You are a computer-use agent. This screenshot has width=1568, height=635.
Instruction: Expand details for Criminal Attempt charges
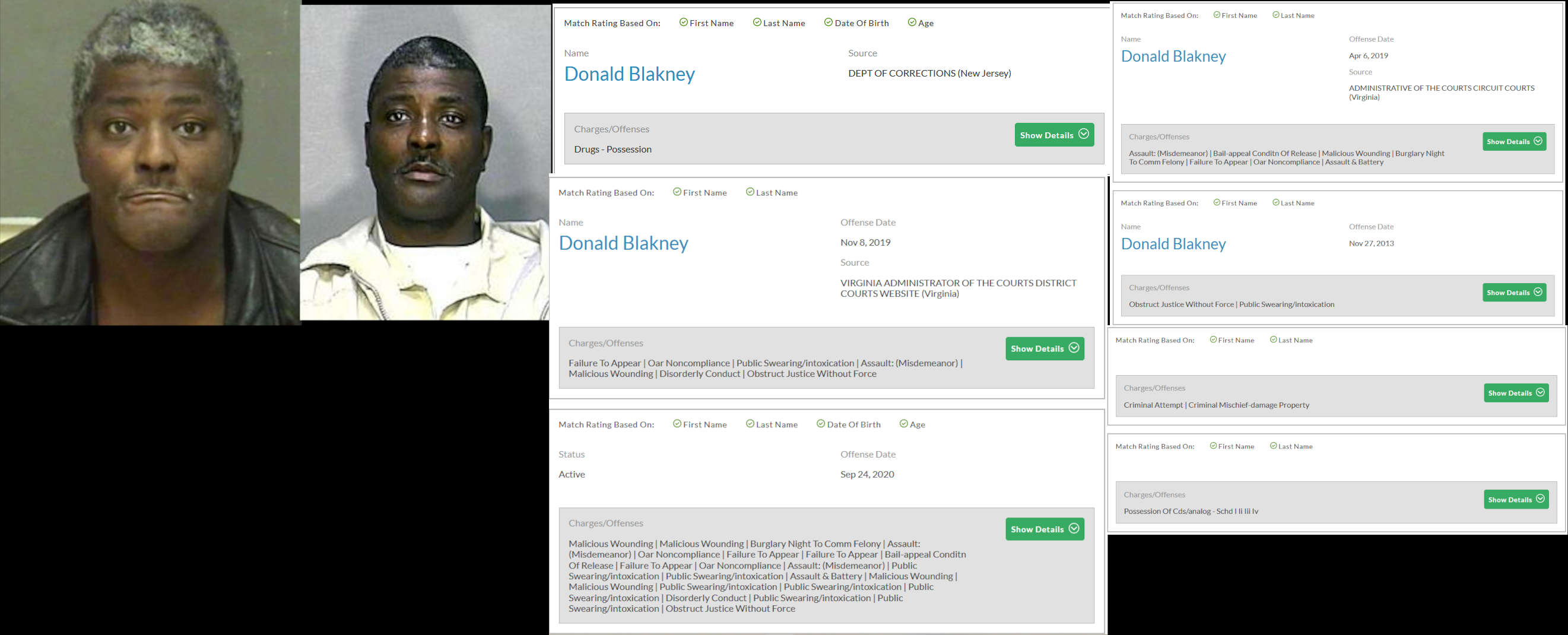coord(1516,393)
